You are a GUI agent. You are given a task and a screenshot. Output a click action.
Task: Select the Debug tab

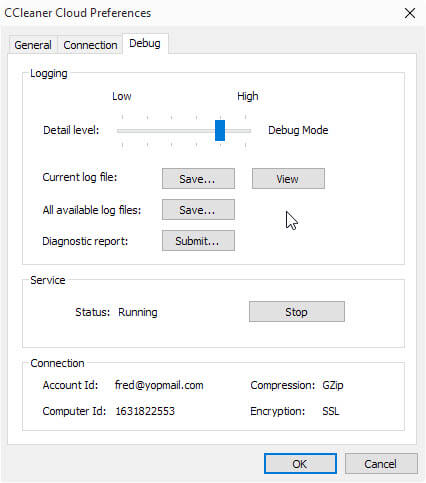[145, 43]
